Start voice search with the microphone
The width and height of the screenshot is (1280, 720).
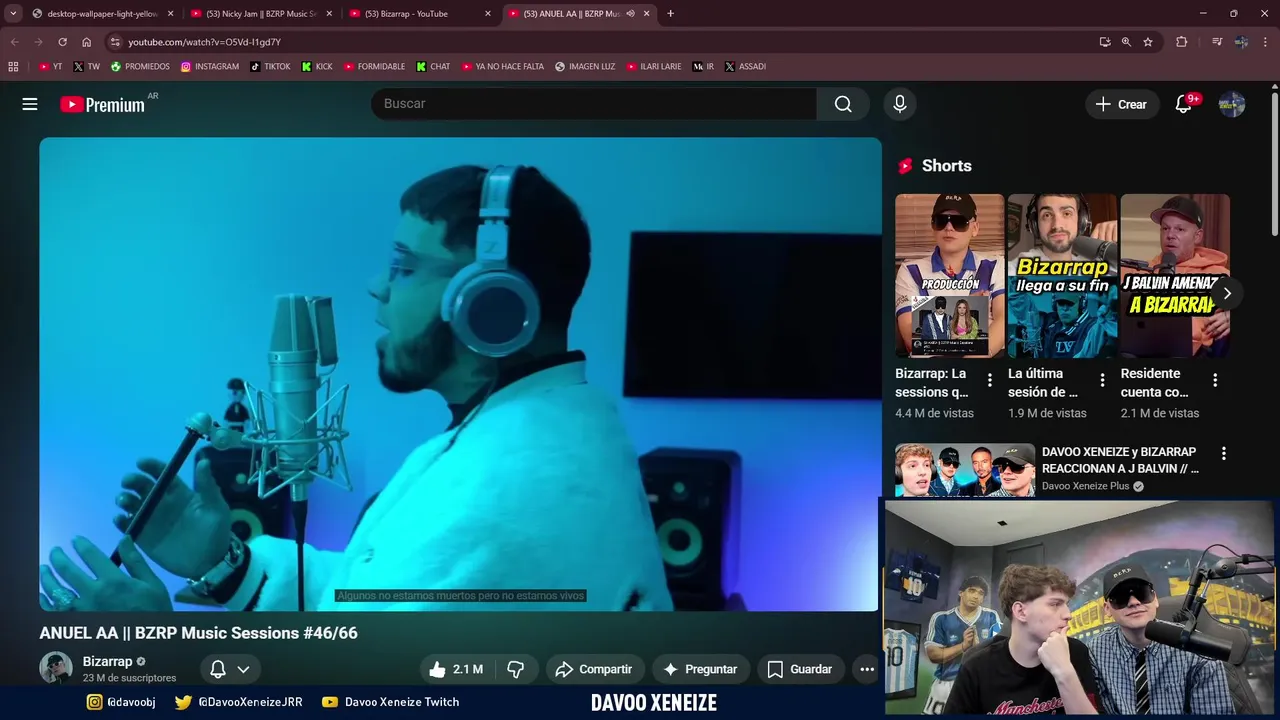coord(900,104)
